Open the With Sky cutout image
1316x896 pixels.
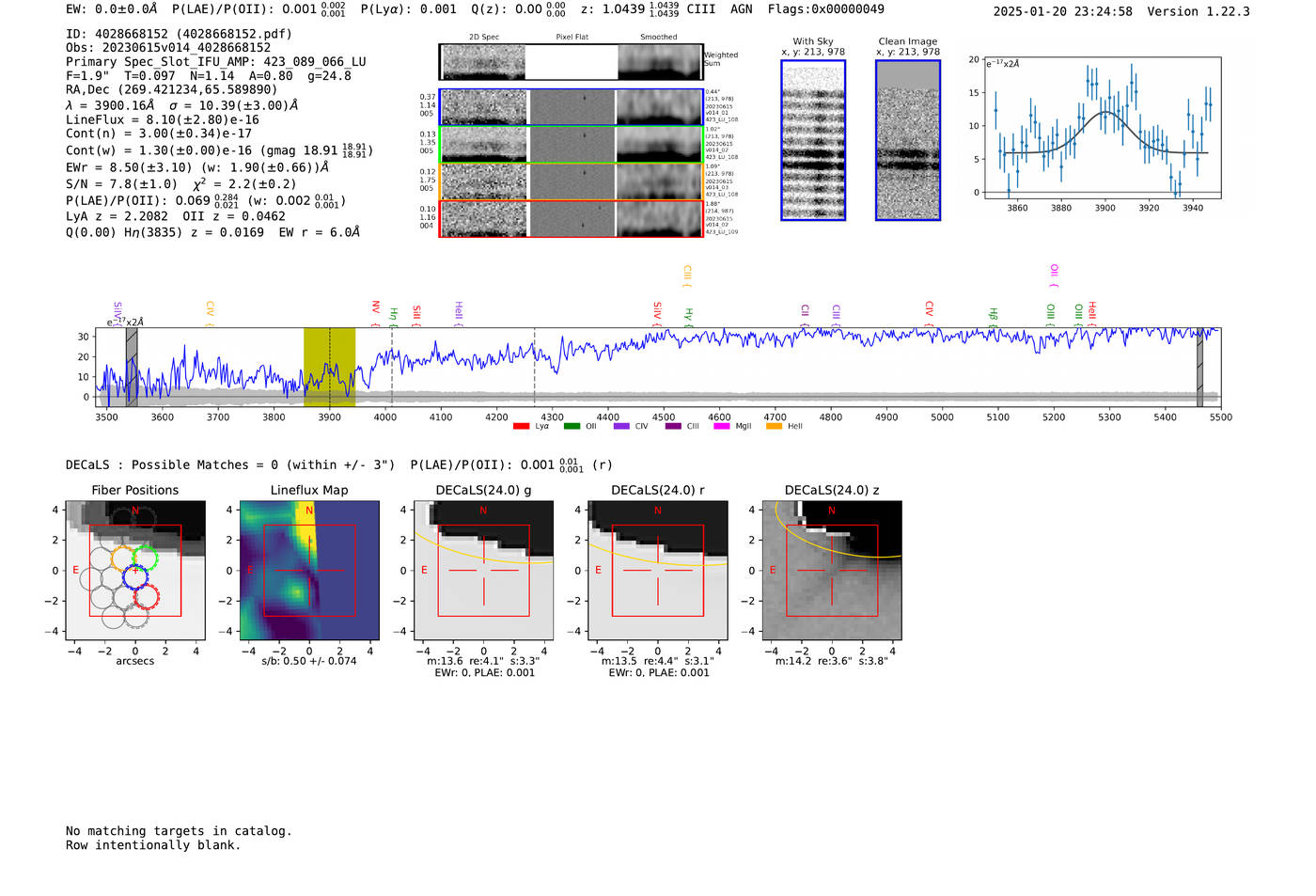813,140
